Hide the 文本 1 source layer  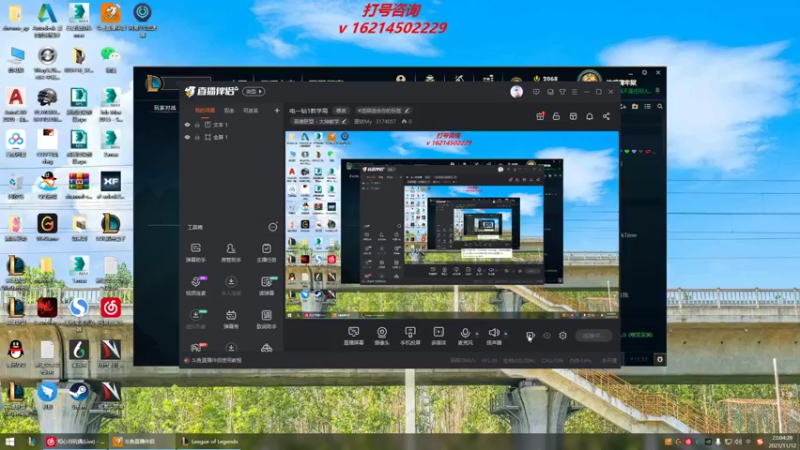(187, 124)
